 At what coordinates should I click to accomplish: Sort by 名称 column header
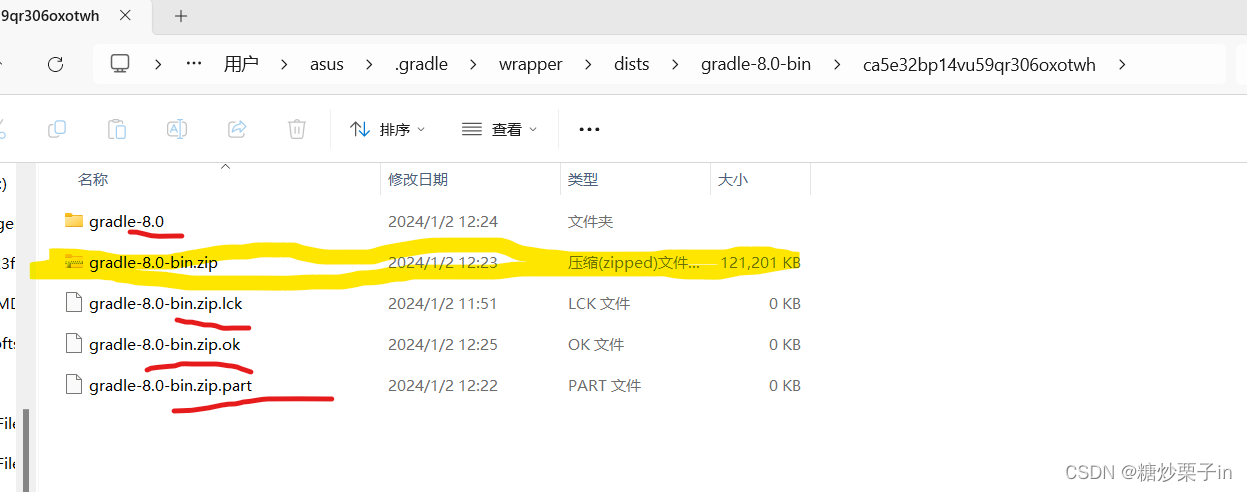point(93,179)
